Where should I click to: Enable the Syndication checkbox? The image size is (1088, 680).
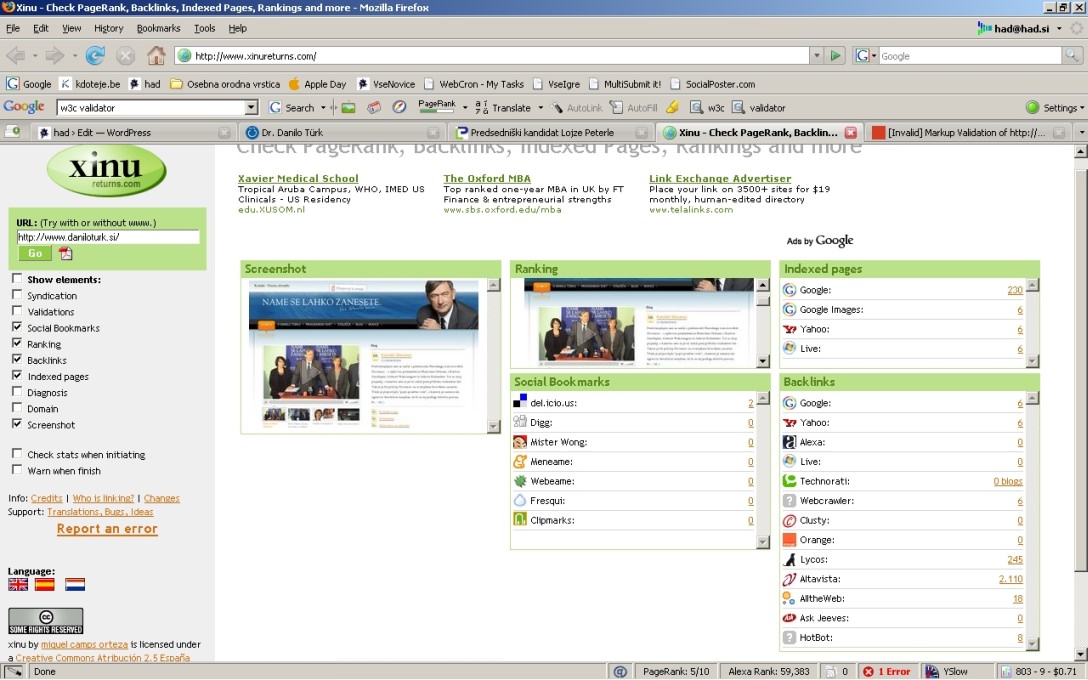[17, 294]
